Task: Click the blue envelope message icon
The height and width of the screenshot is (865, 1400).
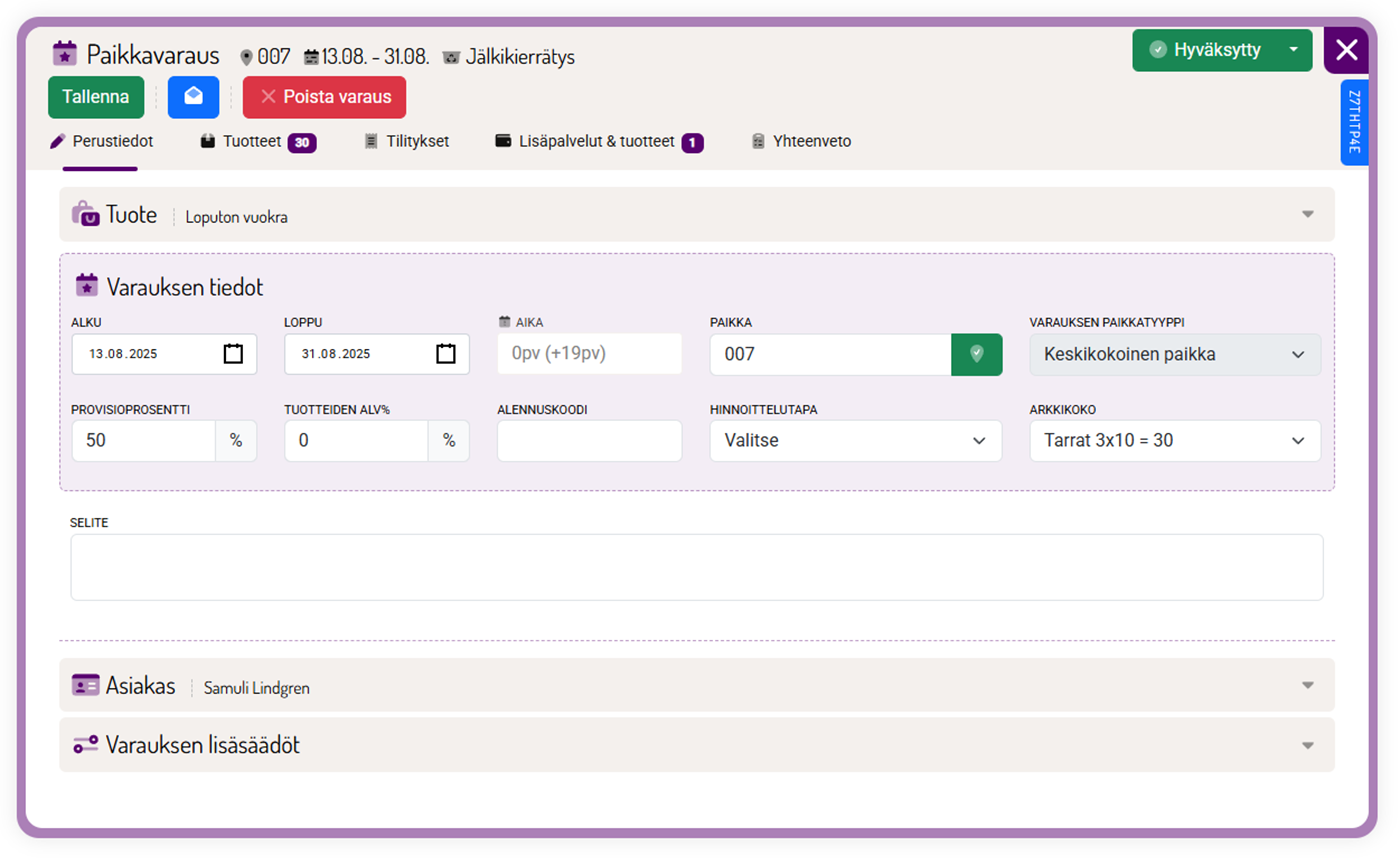Action: [x=193, y=97]
